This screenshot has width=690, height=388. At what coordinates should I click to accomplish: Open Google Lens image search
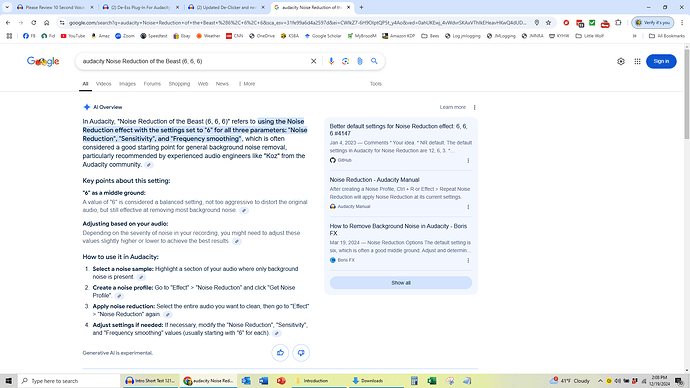[x=345, y=61]
